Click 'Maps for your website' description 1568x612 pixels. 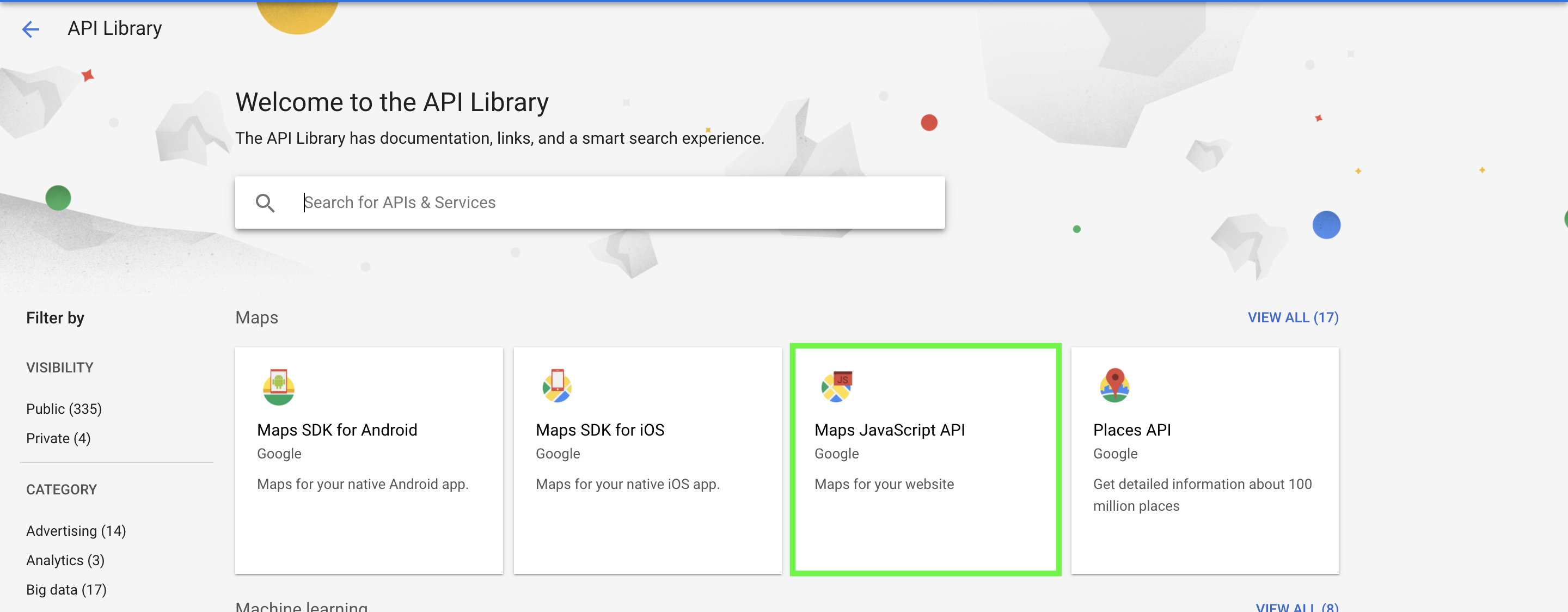click(884, 484)
